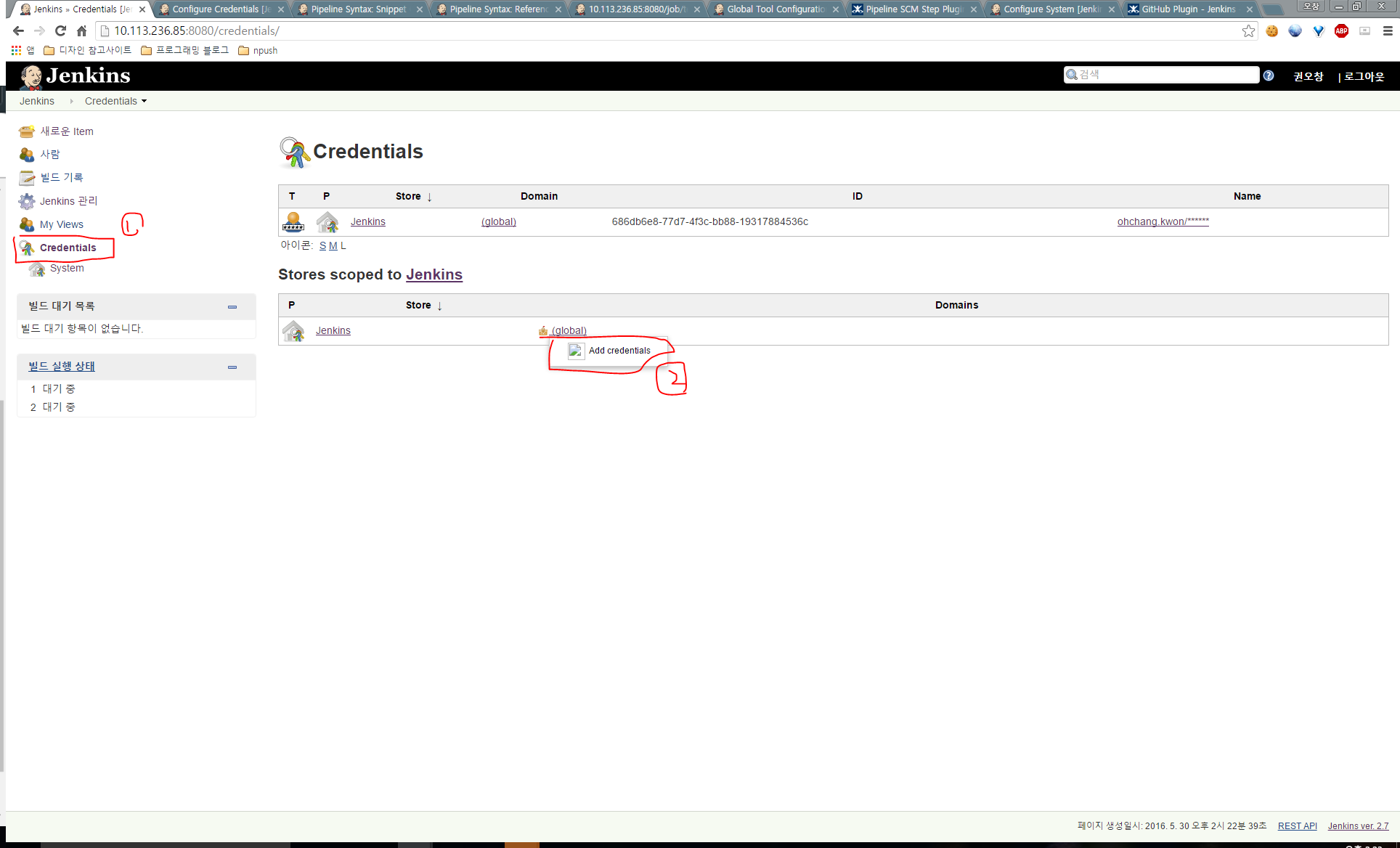Click the search help question mark icon

(1268, 76)
